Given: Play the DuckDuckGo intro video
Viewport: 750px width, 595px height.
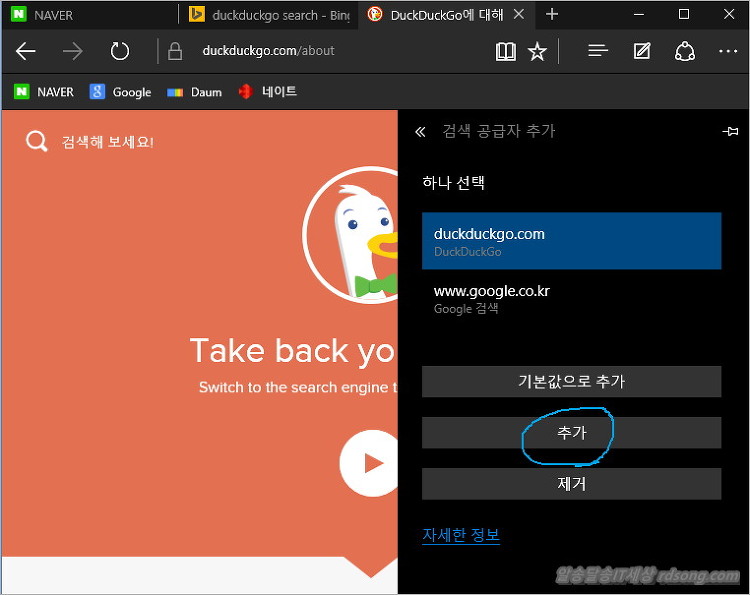Looking at the screenshot, I should [372, 463].
